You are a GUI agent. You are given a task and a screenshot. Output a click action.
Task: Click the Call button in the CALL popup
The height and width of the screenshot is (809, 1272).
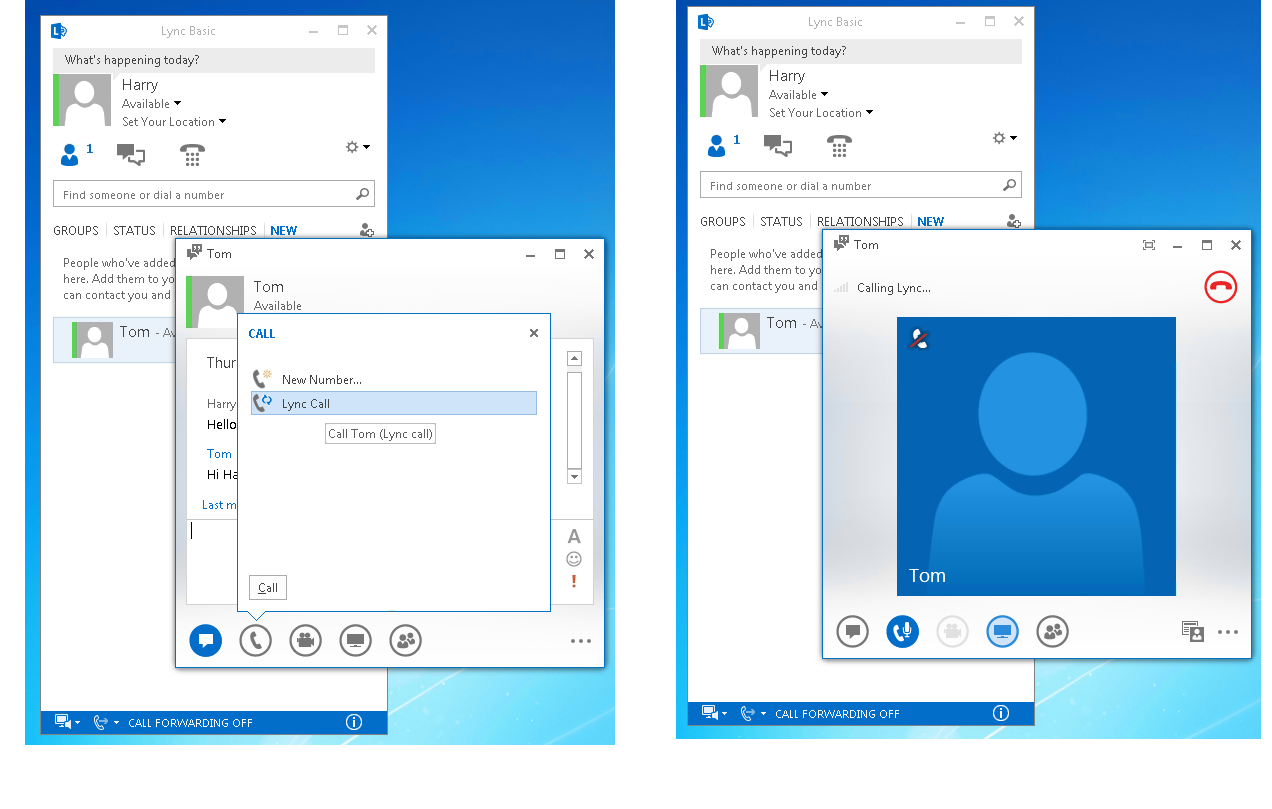click(268, 588)
